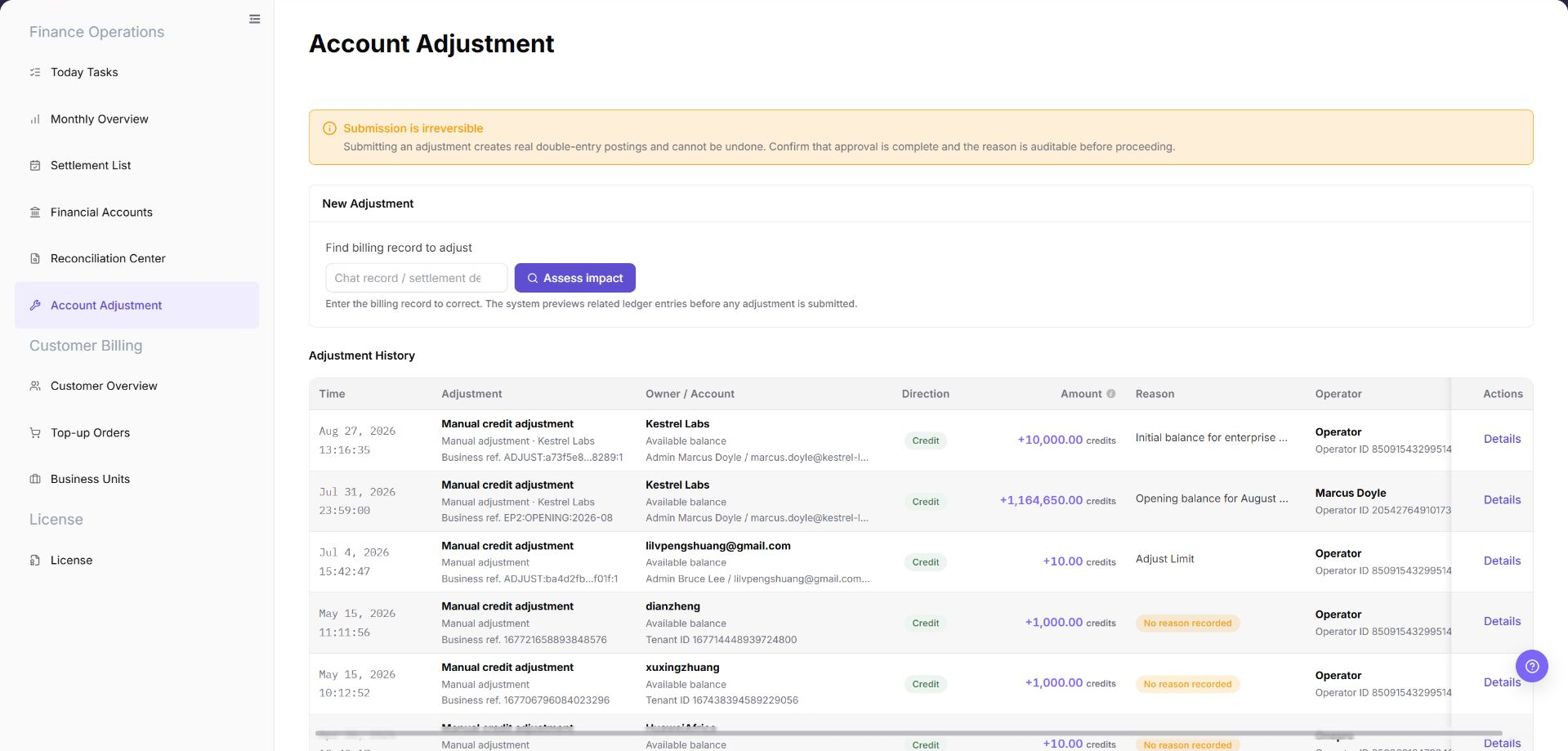Click the Customer Overview people icon

pos(35,386)
